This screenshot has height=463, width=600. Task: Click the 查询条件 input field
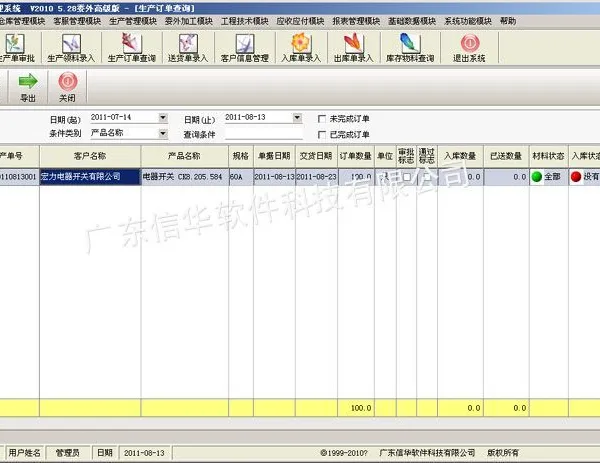pyautogui.click(x=264, y=134)
